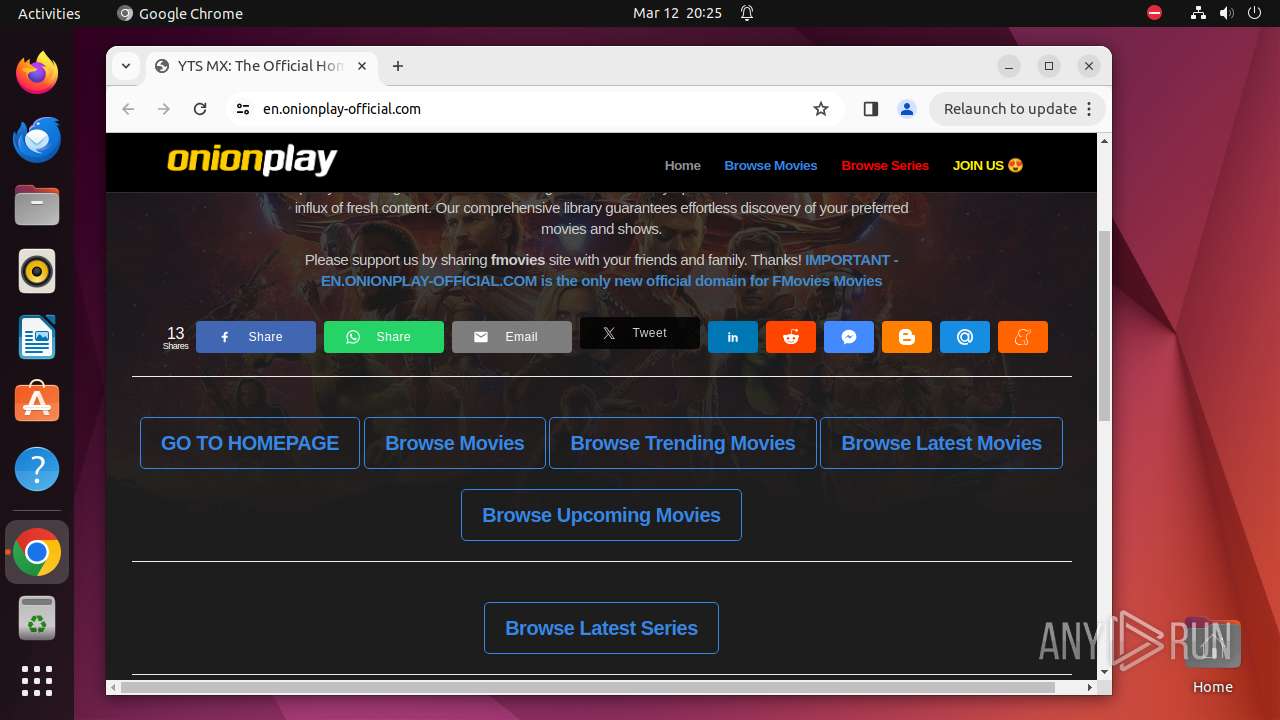Open Browse Trending Movies
The width and height of the screenshot is (1280, 720).
[683, 443]
